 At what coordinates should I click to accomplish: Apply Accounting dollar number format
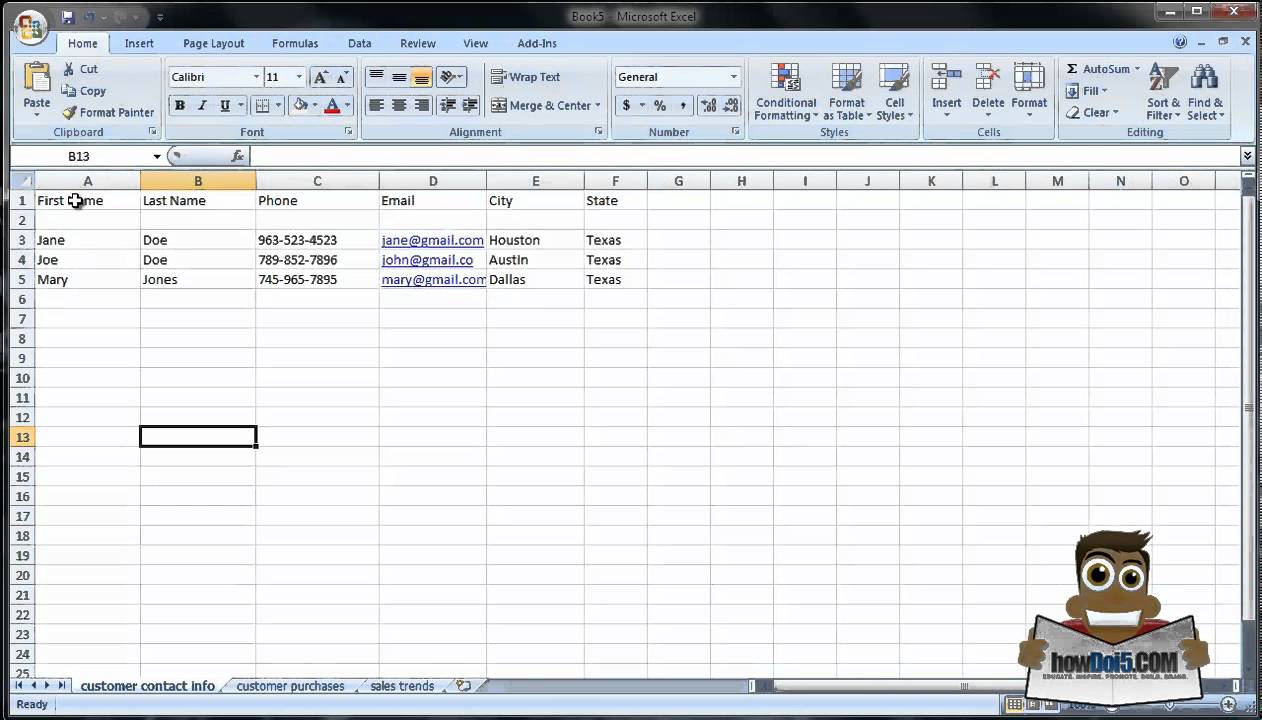pyautogui.click(x=626, y=105)
